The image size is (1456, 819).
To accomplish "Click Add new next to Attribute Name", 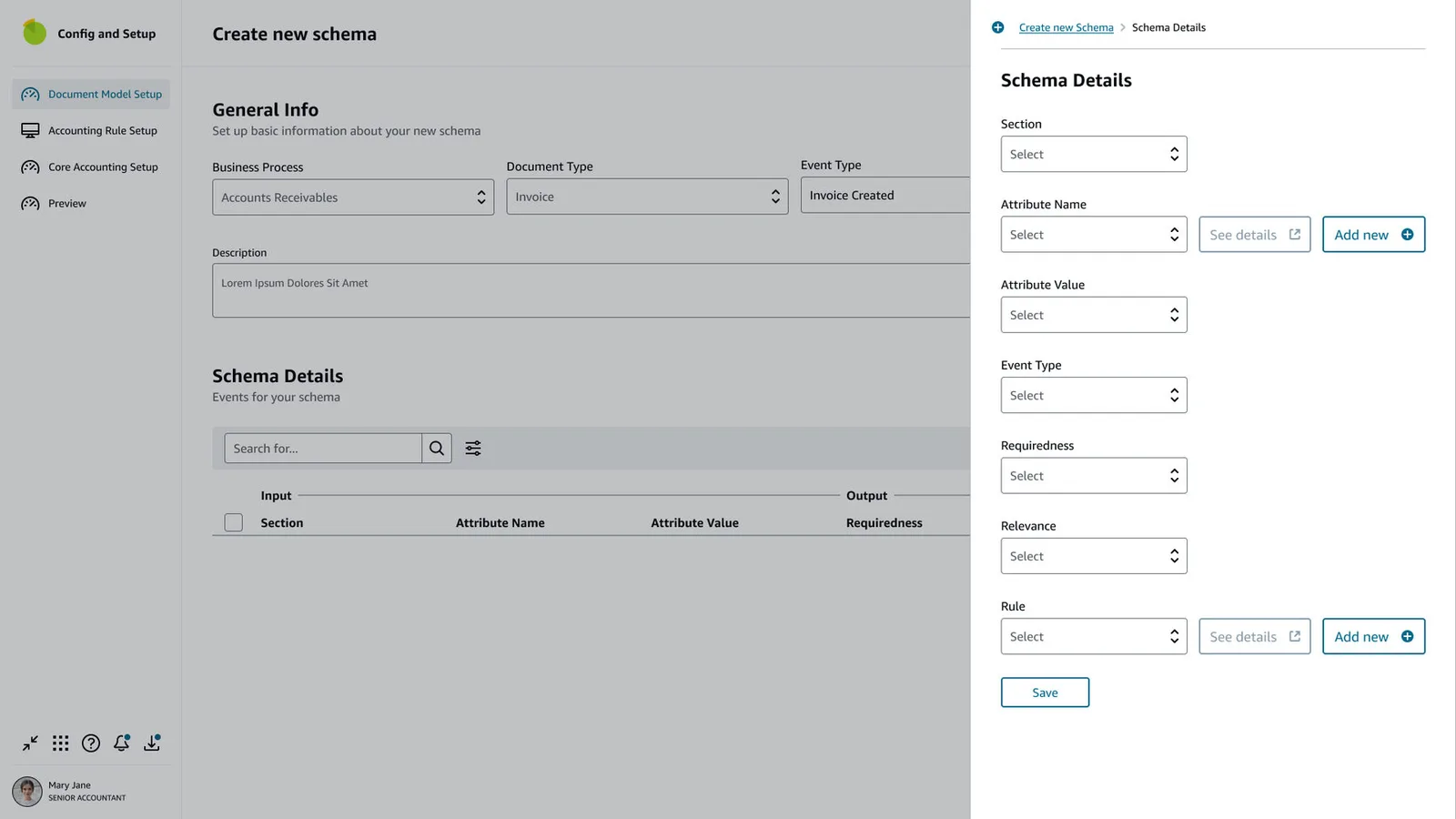I will (x=1373, y=235).
